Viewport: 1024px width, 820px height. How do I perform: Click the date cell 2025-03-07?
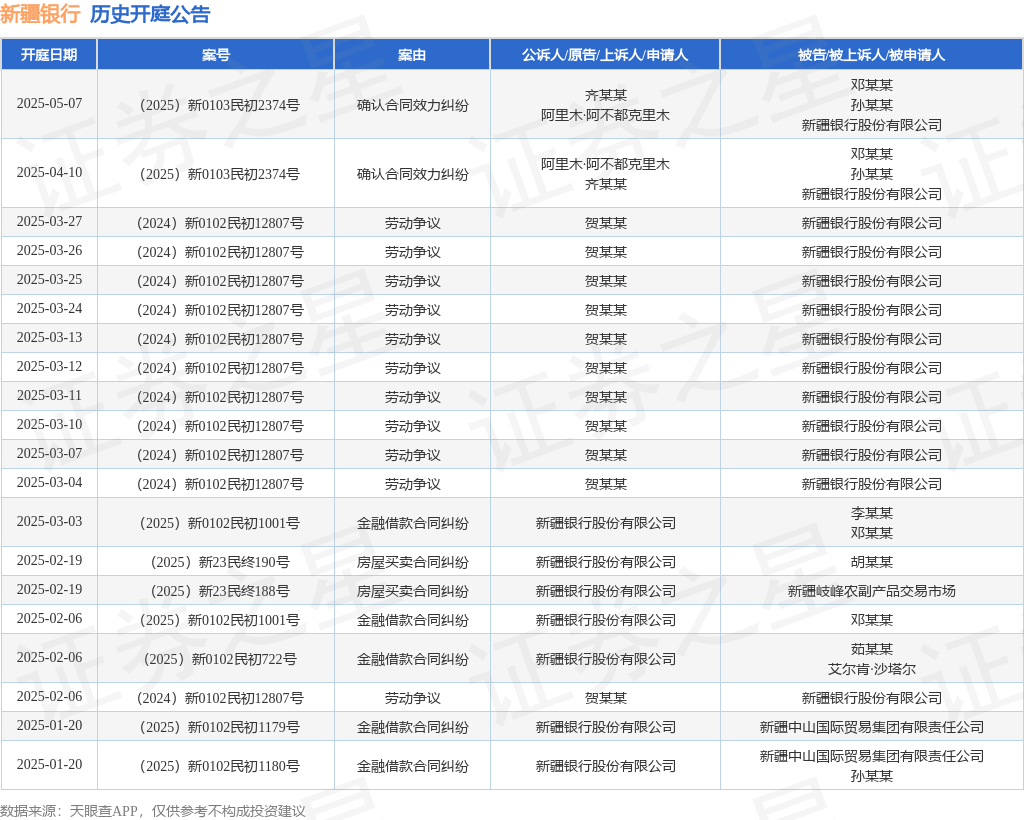click(50, 453)
